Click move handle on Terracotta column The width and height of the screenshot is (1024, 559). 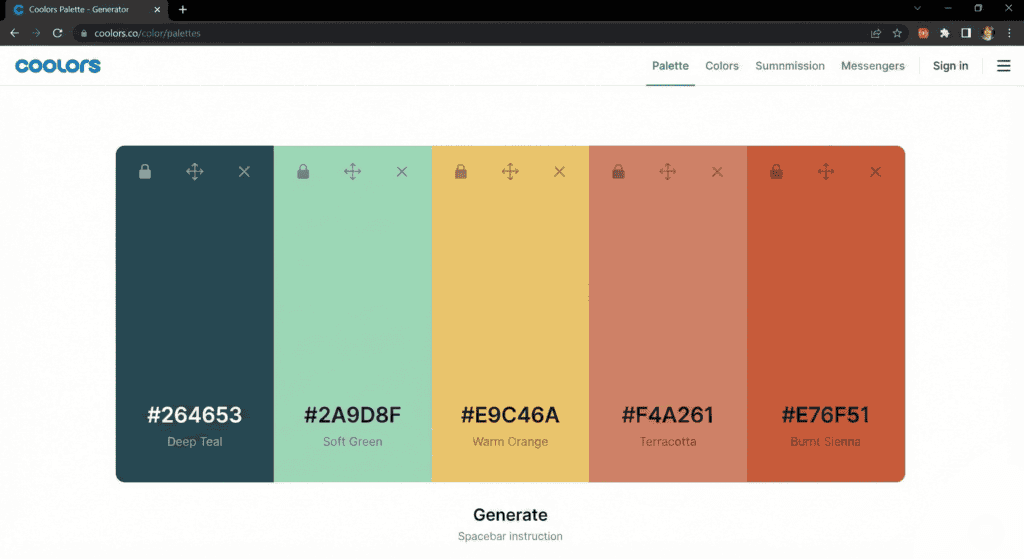668,172
